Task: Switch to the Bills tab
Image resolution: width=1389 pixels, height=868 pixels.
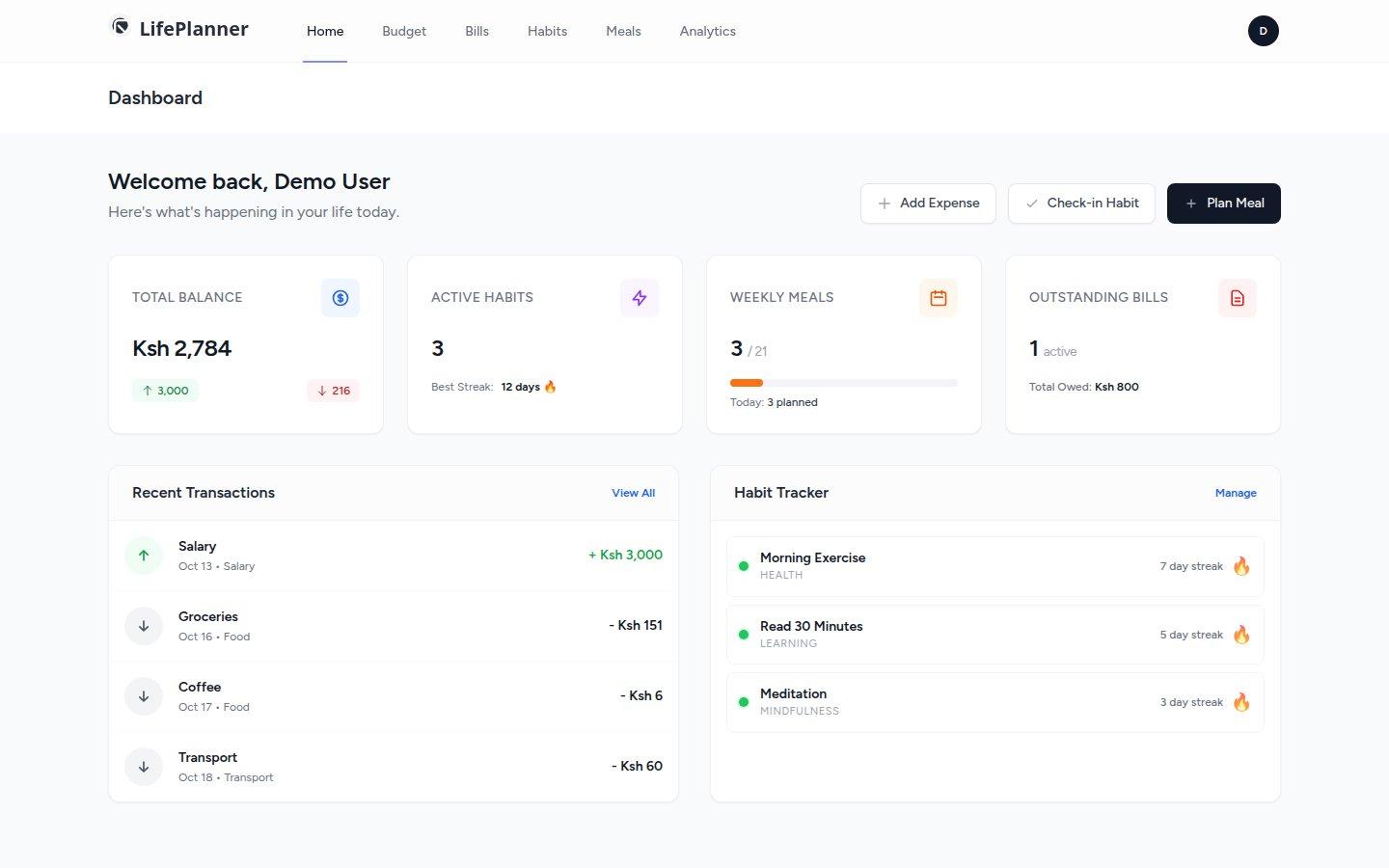Action: coord(477,31)
